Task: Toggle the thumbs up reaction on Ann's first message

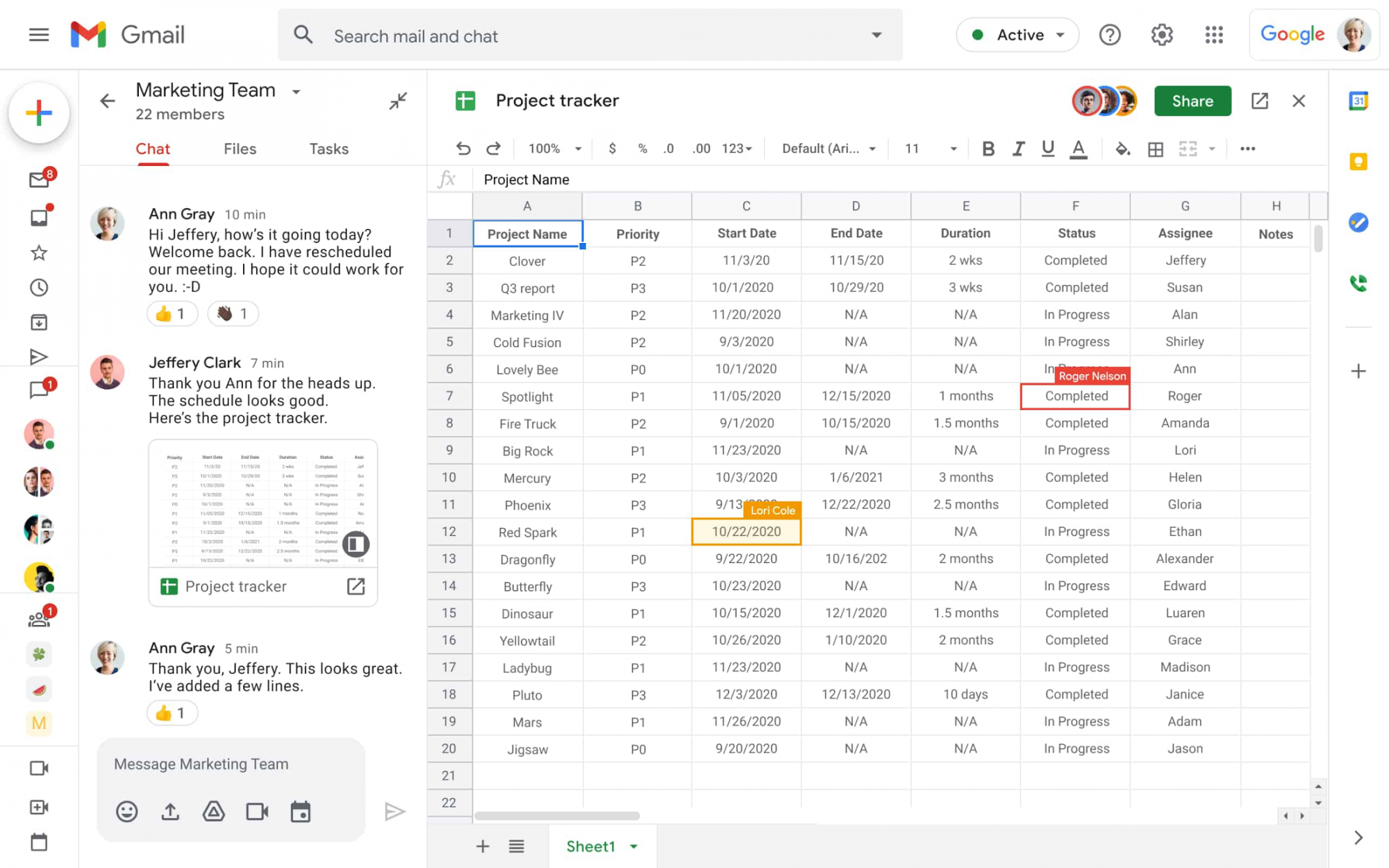Action: [172, 313]
